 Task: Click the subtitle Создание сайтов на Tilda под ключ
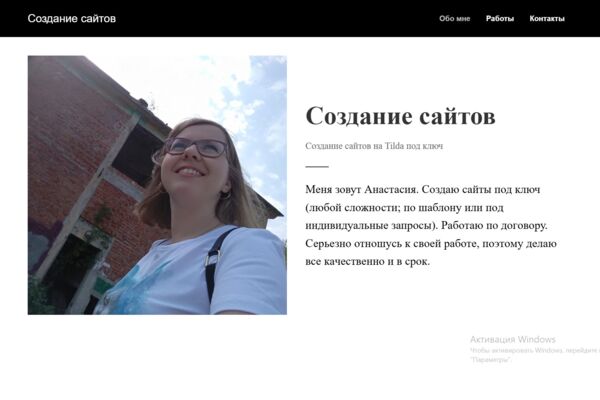(374, 146)
